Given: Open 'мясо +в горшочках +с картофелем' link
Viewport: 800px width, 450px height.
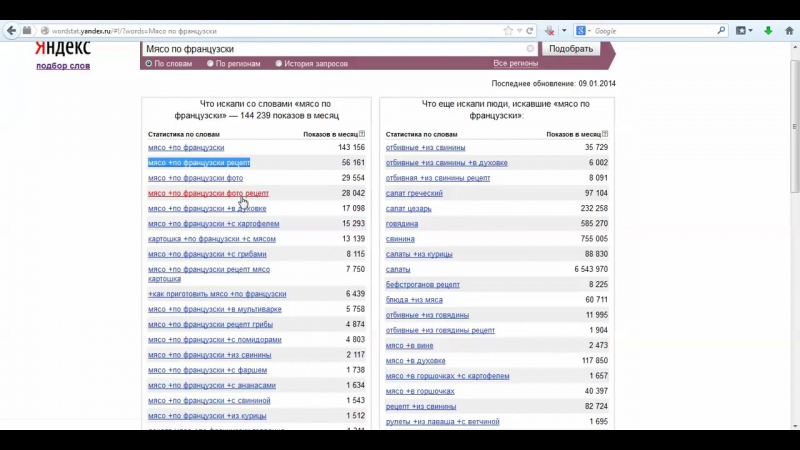Looking at the screenshot, I should (447, 376).
